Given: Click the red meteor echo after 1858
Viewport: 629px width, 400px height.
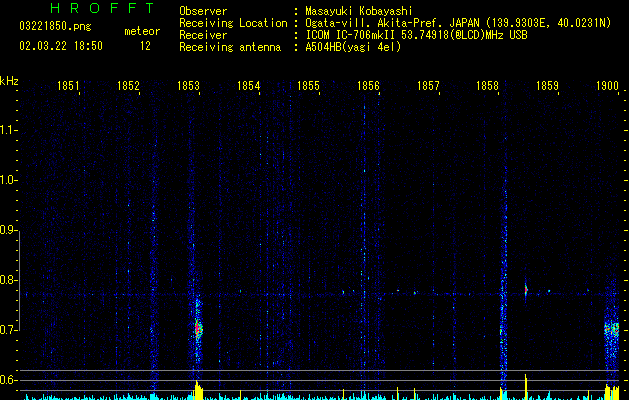Looking at the screenshot, I should click(x=526, y=290).
